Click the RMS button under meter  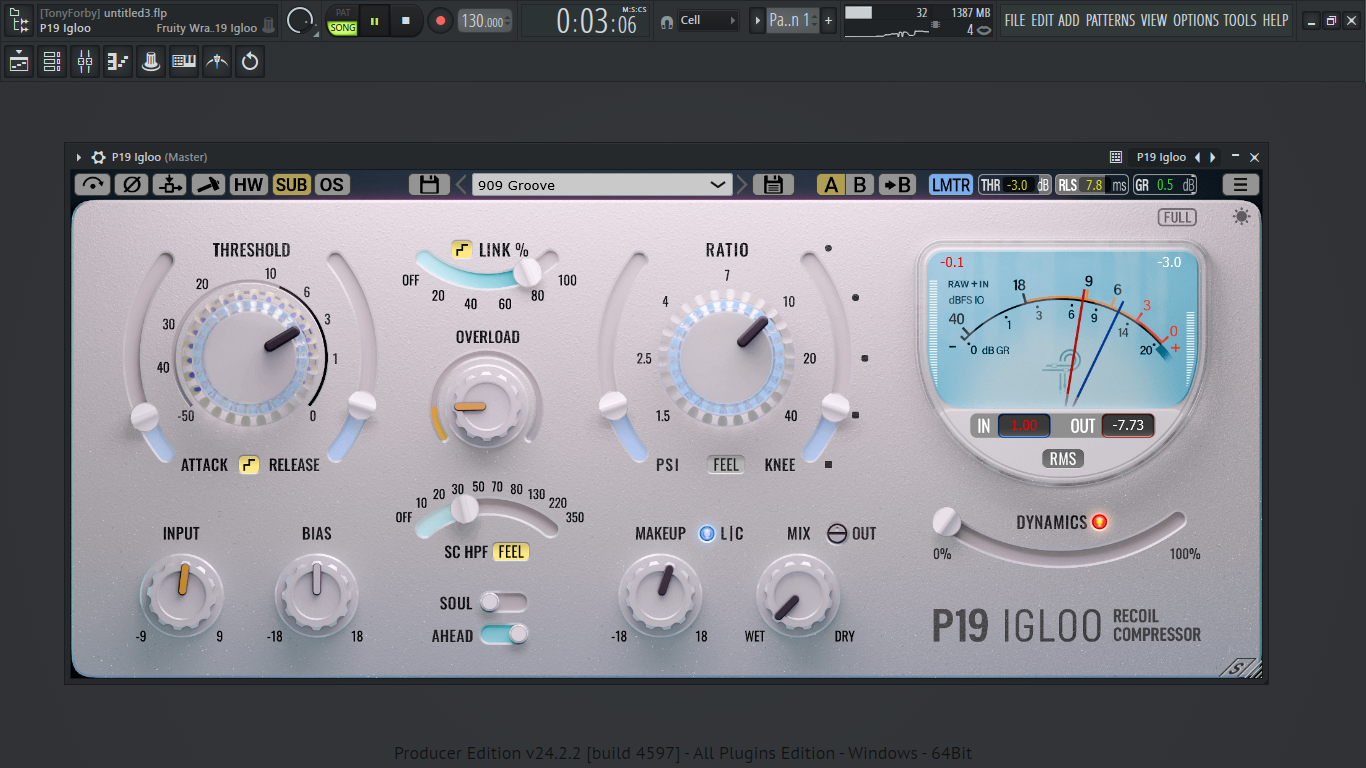point(1062,459)
